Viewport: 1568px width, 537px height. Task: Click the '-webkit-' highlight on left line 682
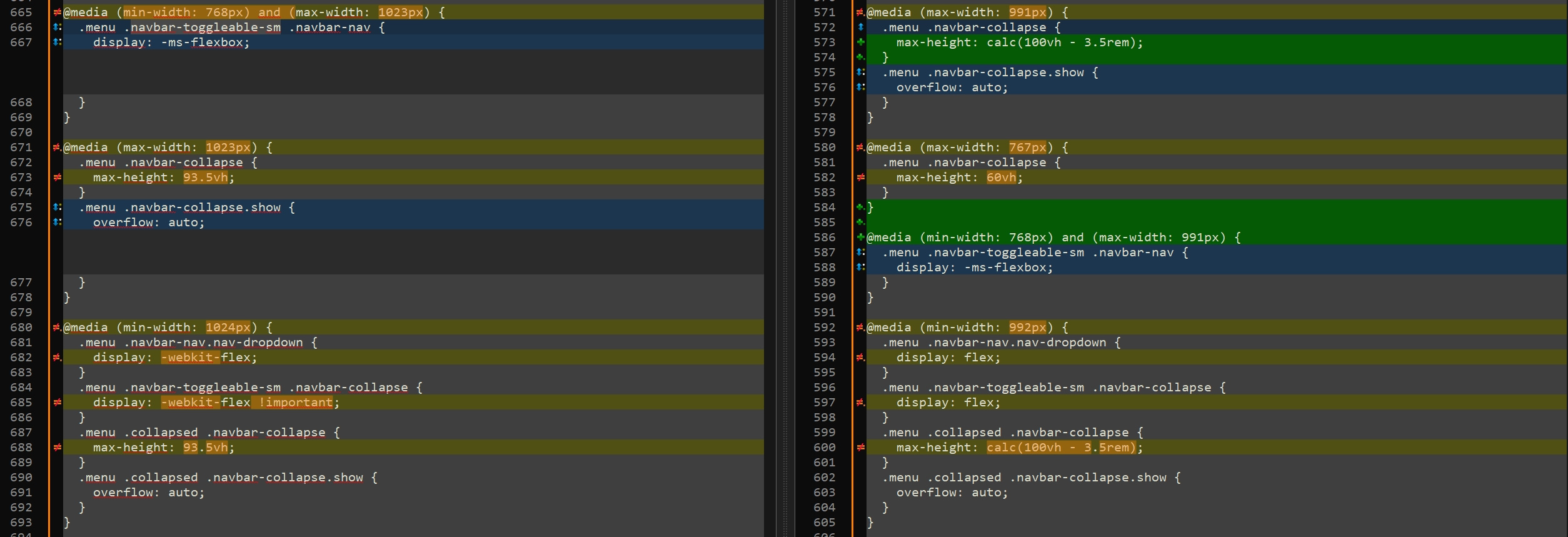pyautogui.click(x=190, y=358)
